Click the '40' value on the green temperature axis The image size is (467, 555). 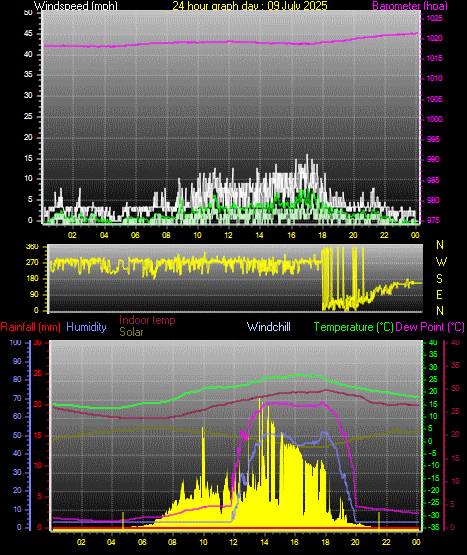(x=433, y=343)
